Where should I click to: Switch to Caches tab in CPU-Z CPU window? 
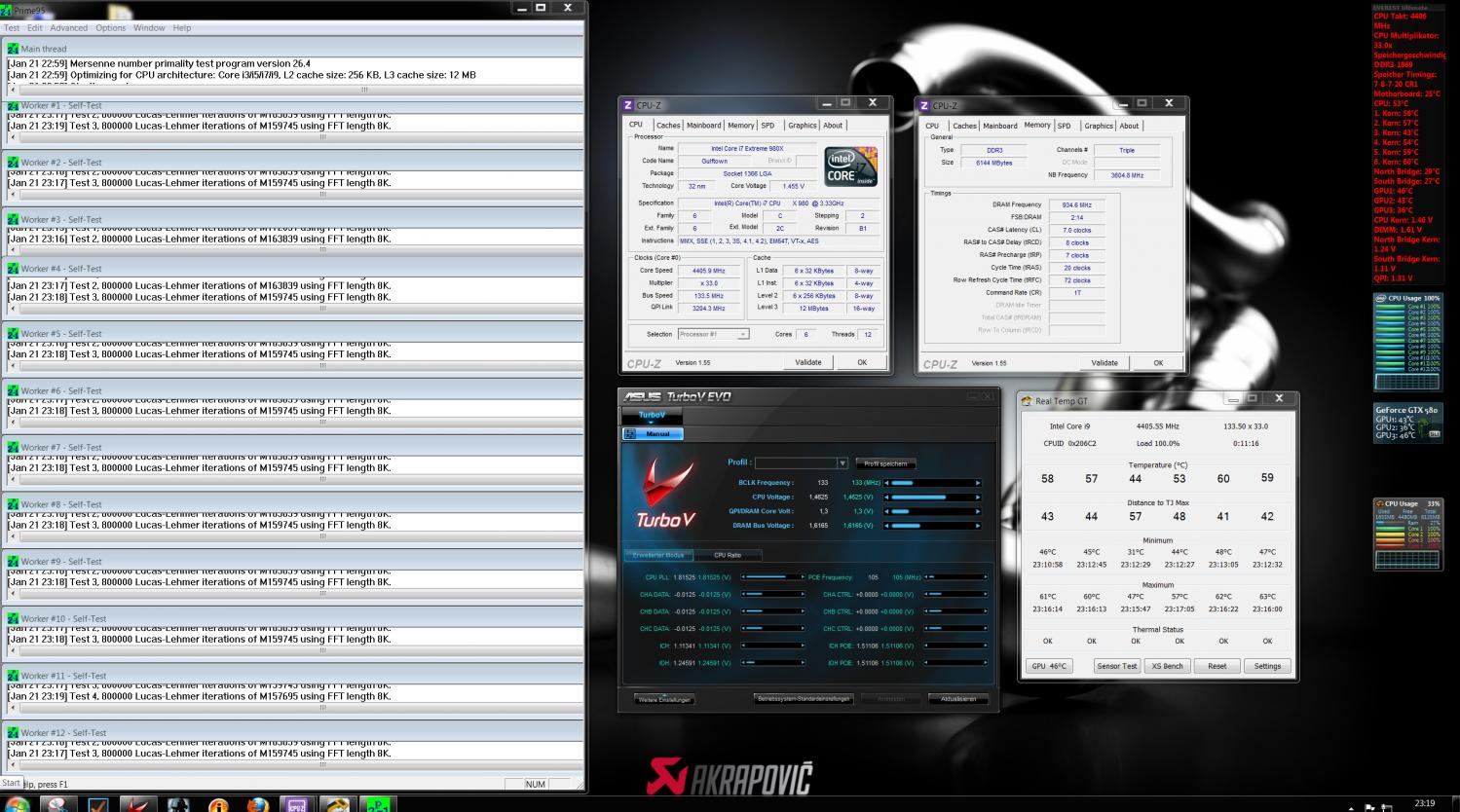[x=668, y=126]
